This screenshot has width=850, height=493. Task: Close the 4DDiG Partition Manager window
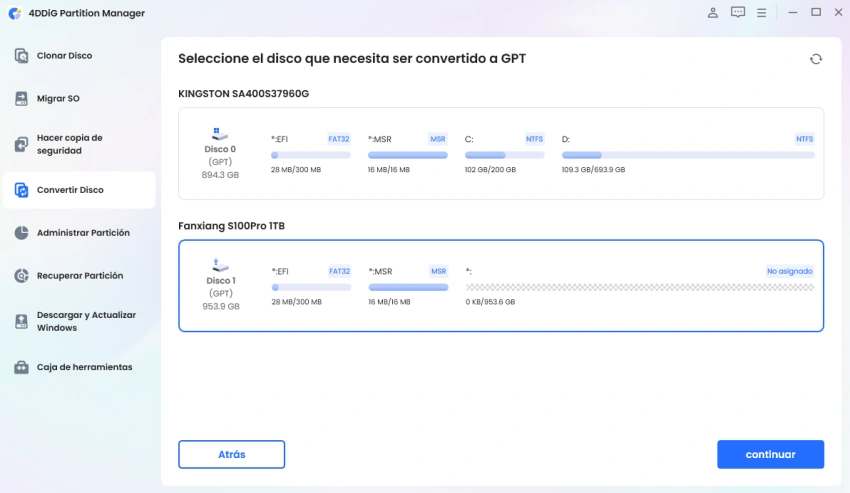pos(838,12)
